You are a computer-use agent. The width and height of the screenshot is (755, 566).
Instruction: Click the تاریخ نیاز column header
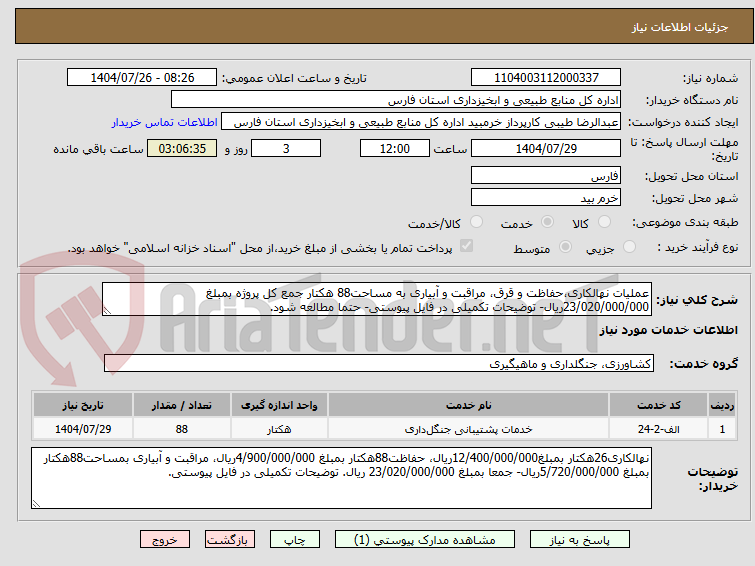click(x=83, y=405)
